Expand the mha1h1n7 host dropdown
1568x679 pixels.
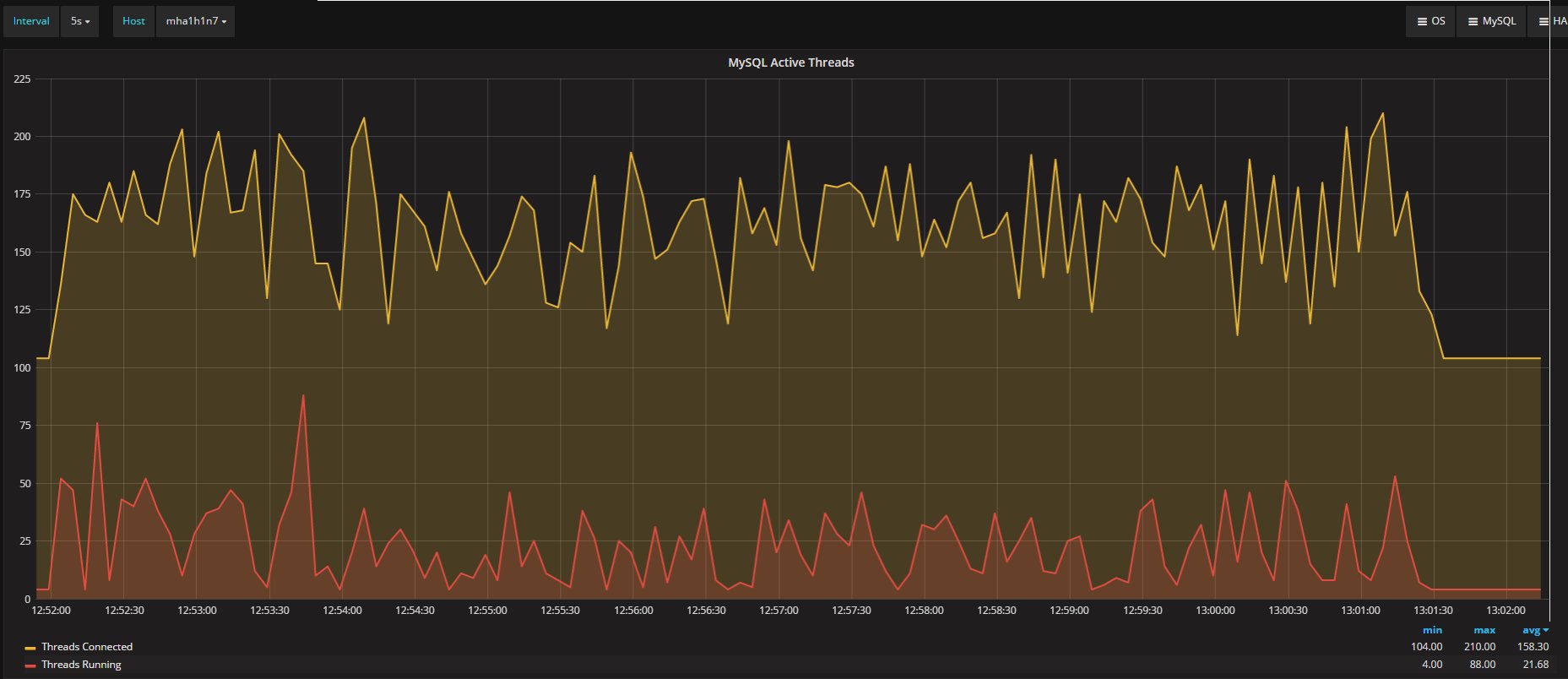point(195,21)
